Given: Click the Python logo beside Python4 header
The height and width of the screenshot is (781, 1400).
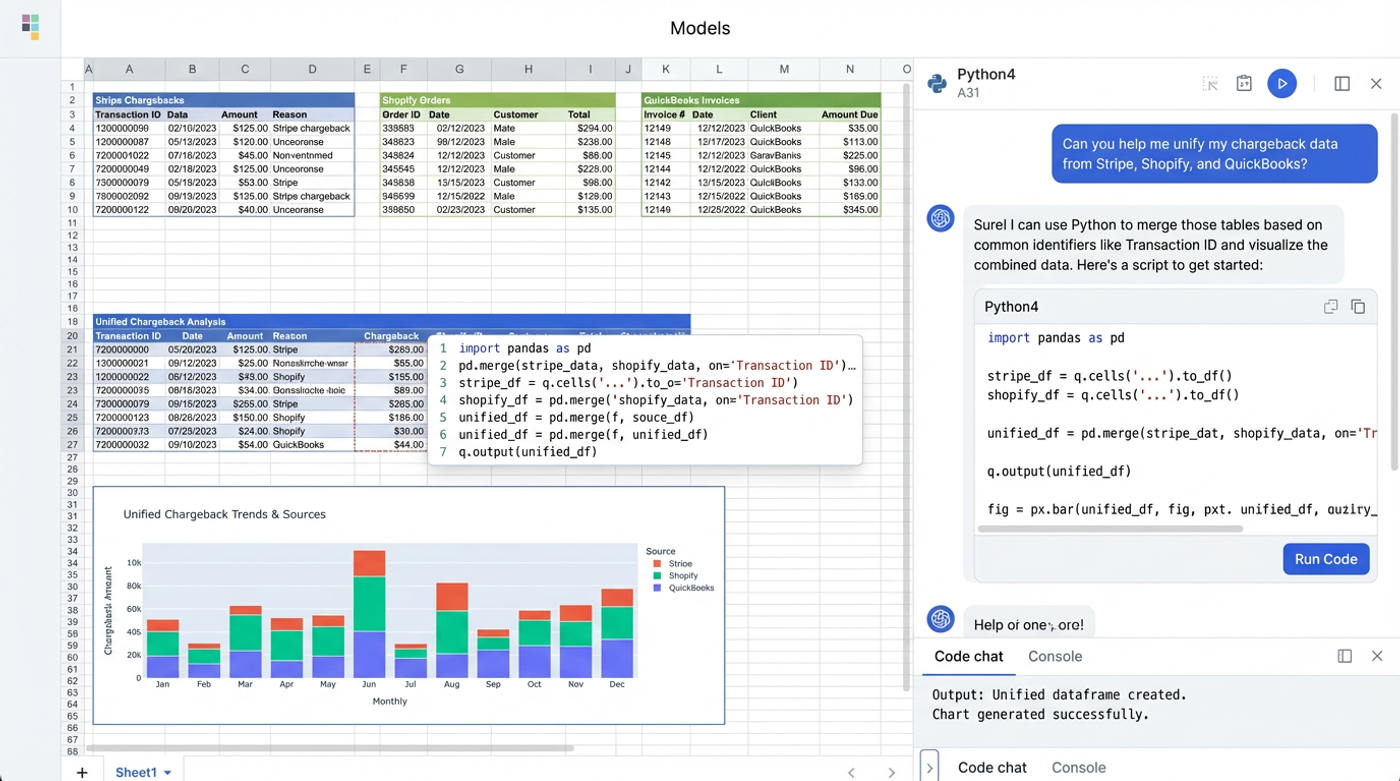Looking at the screenshot, I should pyautogui.click(x=937, y=84).
